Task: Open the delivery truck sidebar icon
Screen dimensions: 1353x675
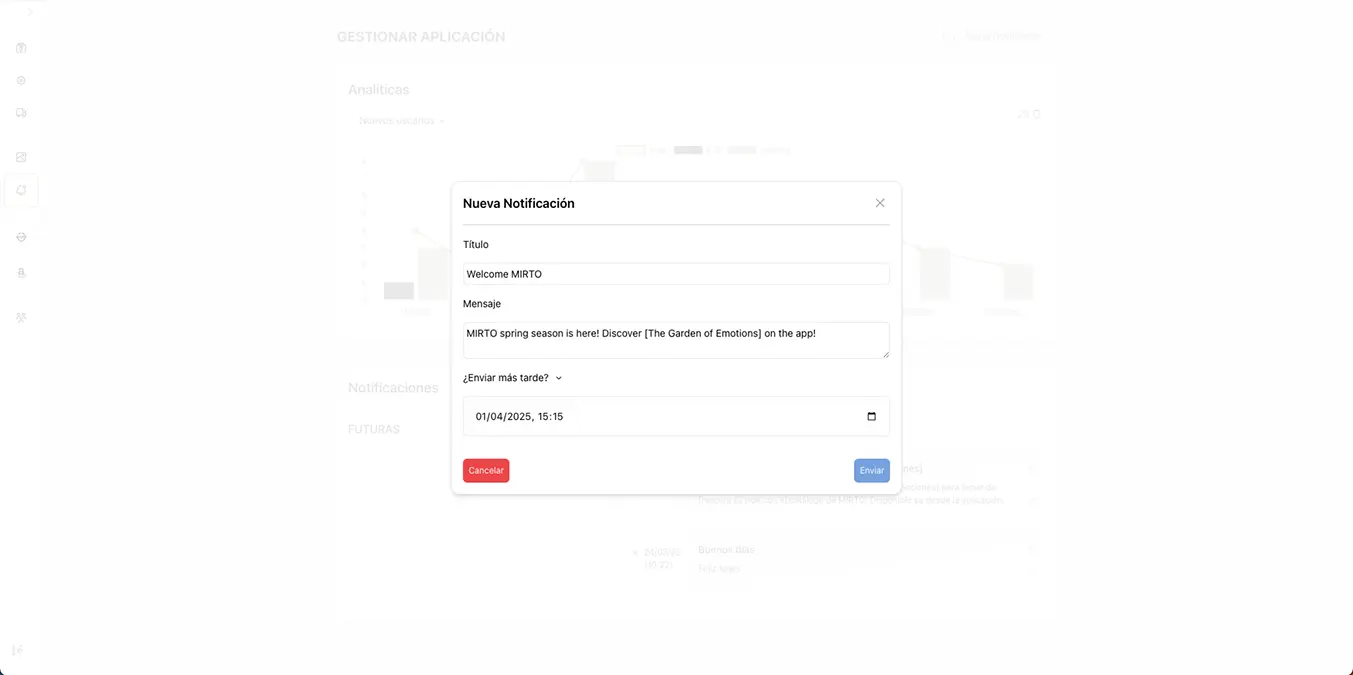Action: 21,113
